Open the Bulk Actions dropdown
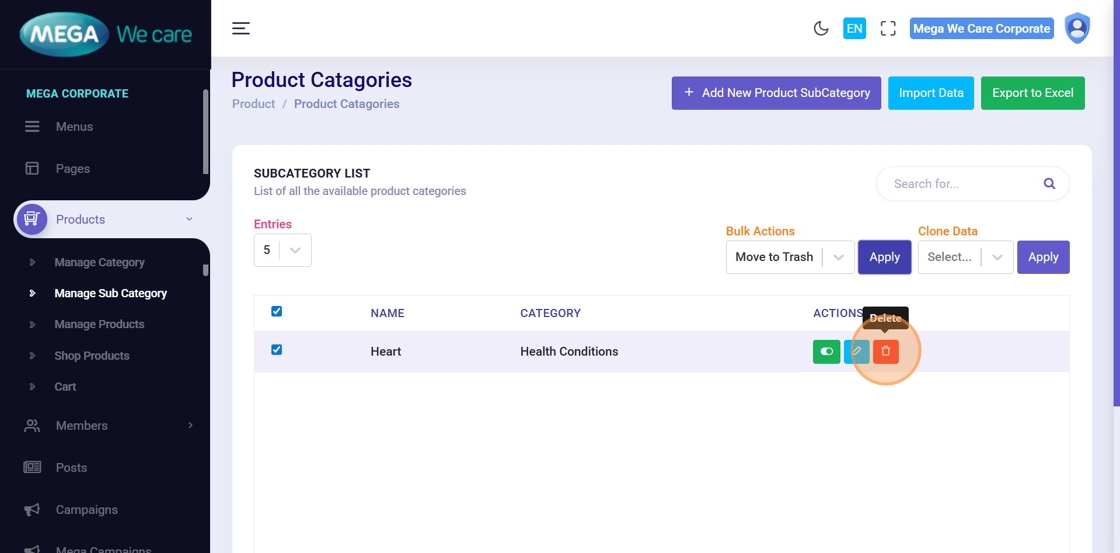Screen dimensions: 1120x553 click(x=789, y=257)
